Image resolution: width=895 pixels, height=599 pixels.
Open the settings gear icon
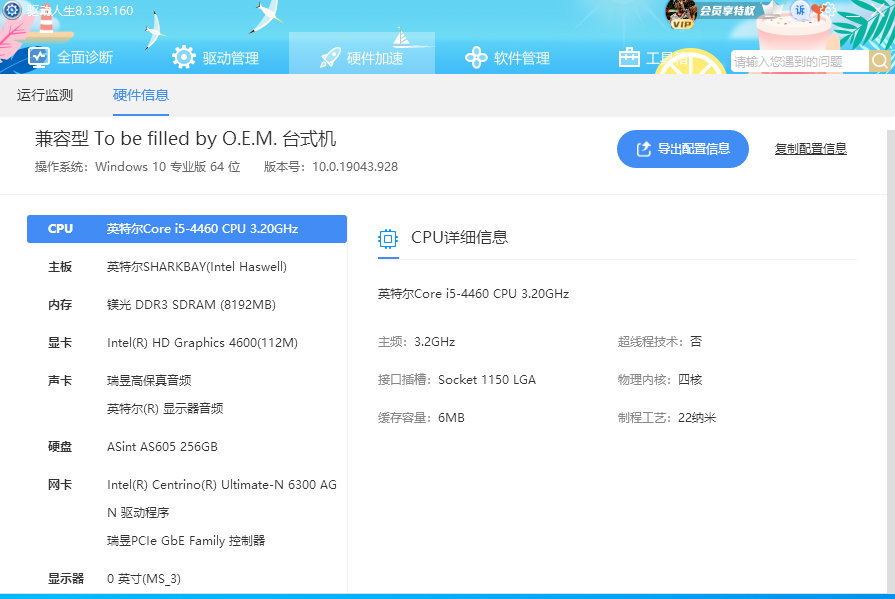click(828, 10)
